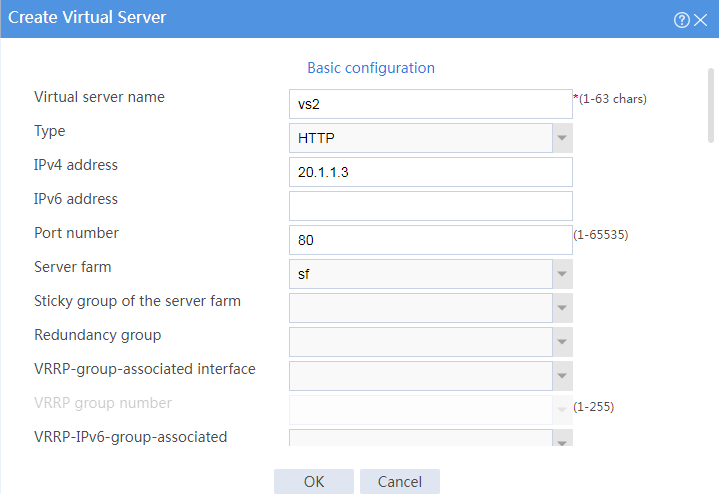
Task: Click the VRRP group number dropdown arrow
Action: pyautogui.click(x=562, y=410)
